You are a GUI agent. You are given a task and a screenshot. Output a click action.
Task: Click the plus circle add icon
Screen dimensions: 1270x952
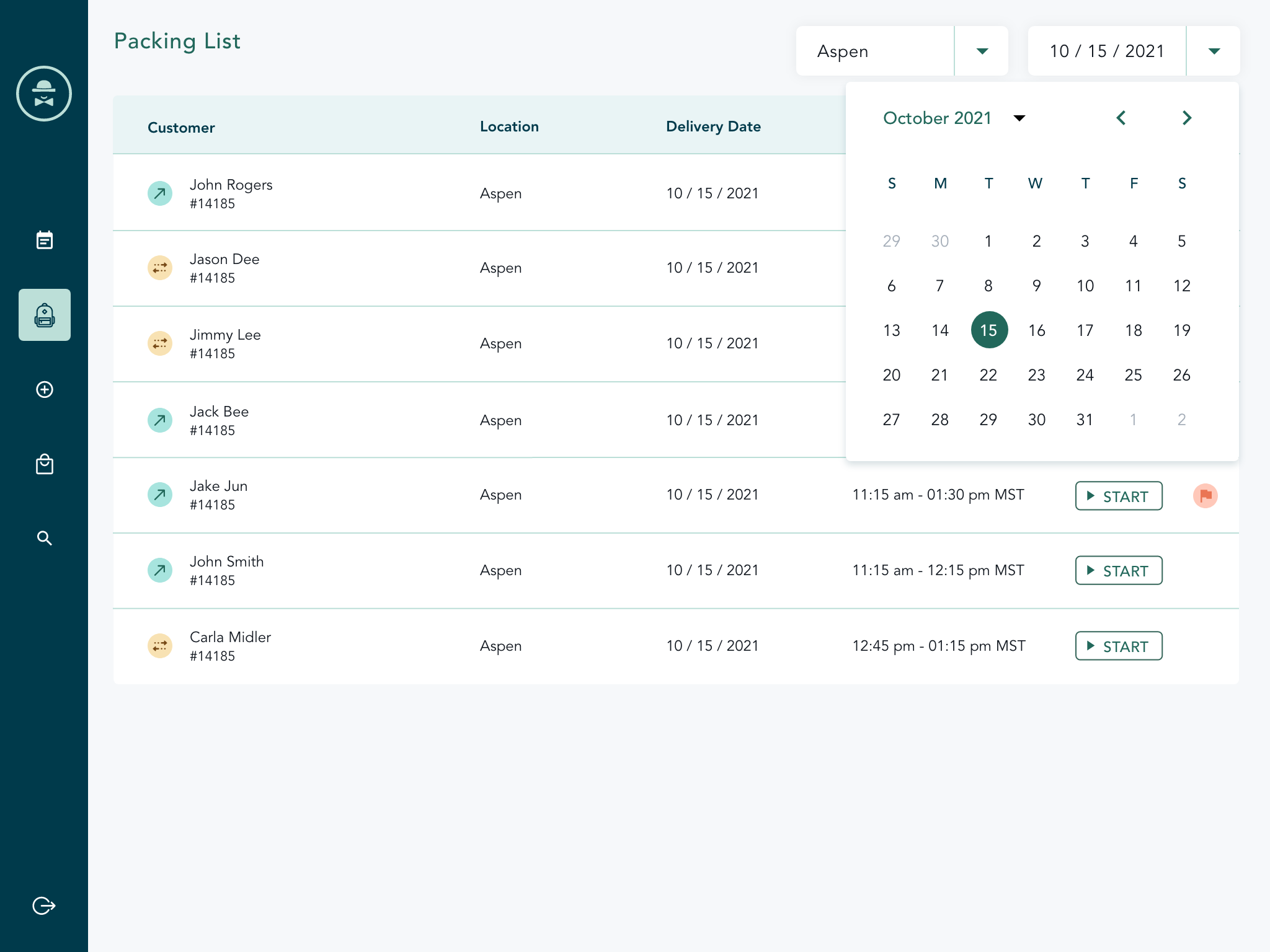click(44, 389)
